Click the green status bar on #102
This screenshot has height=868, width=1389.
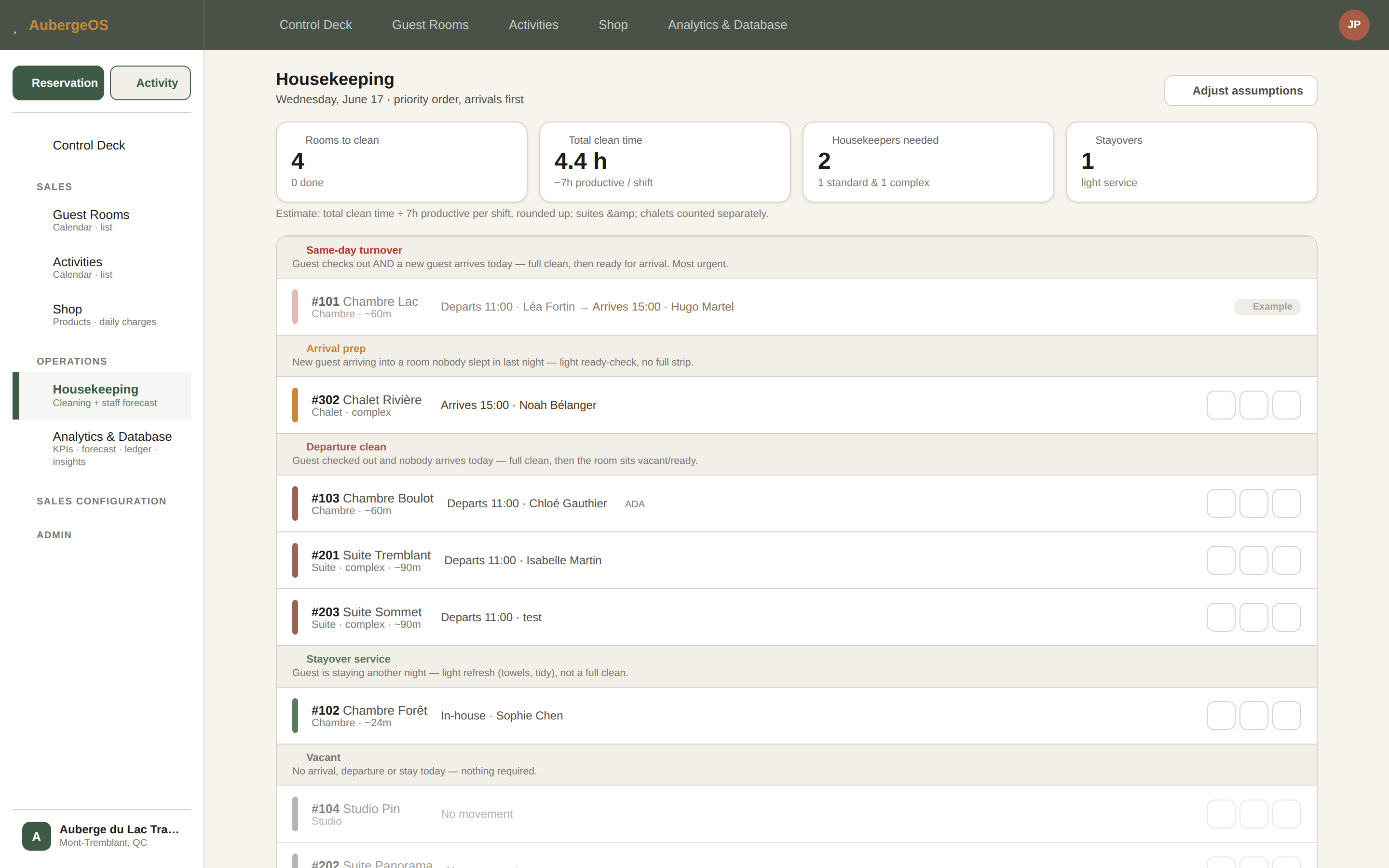[x=295, y=715]
